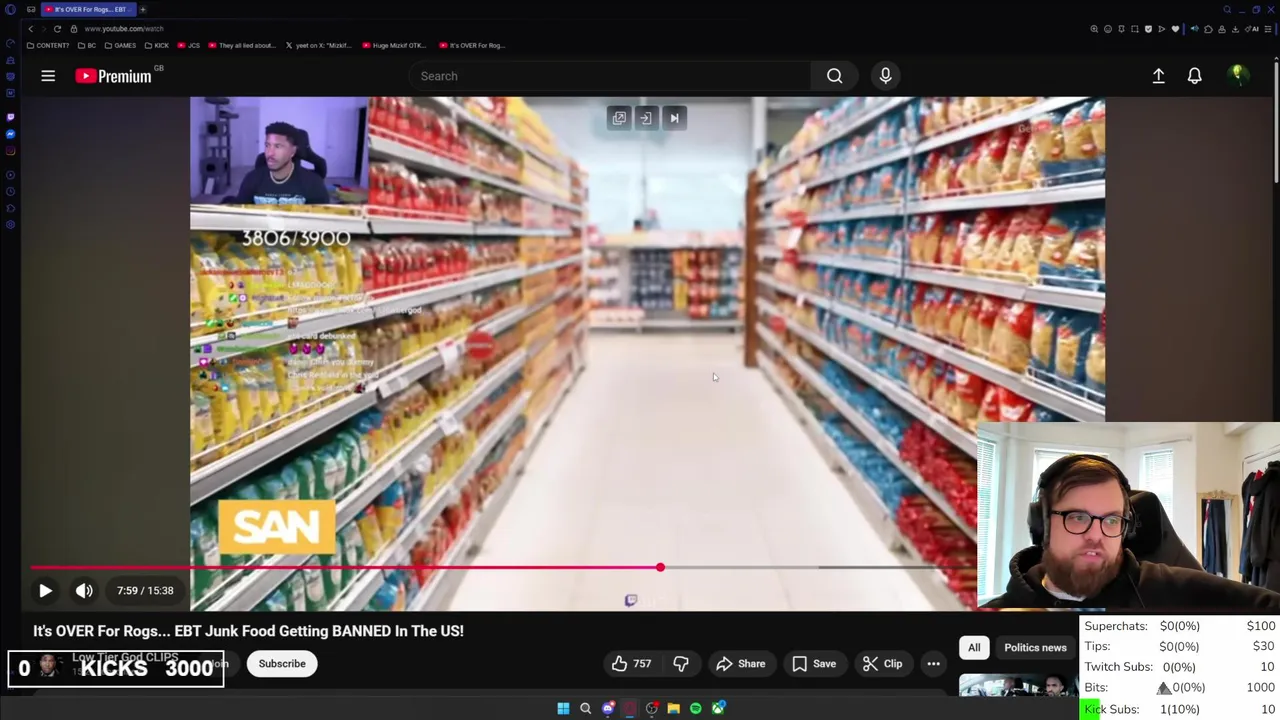Play the paused video
Viewport: 1280px width, 720px height.
[45, 590]
